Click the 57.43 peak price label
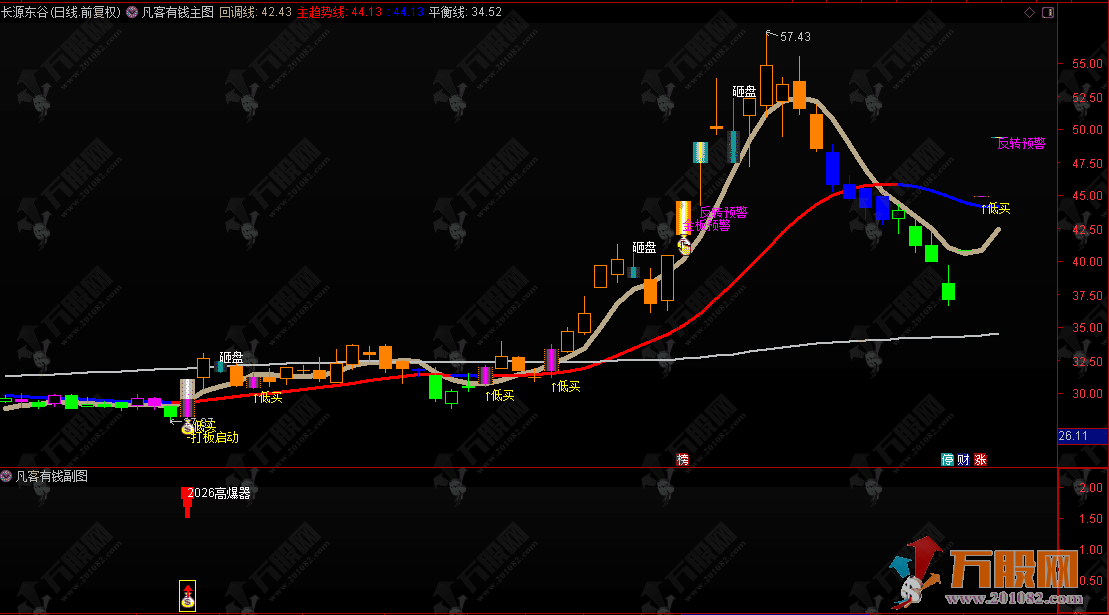This screenshot has height=615, width=1109. 795,37
